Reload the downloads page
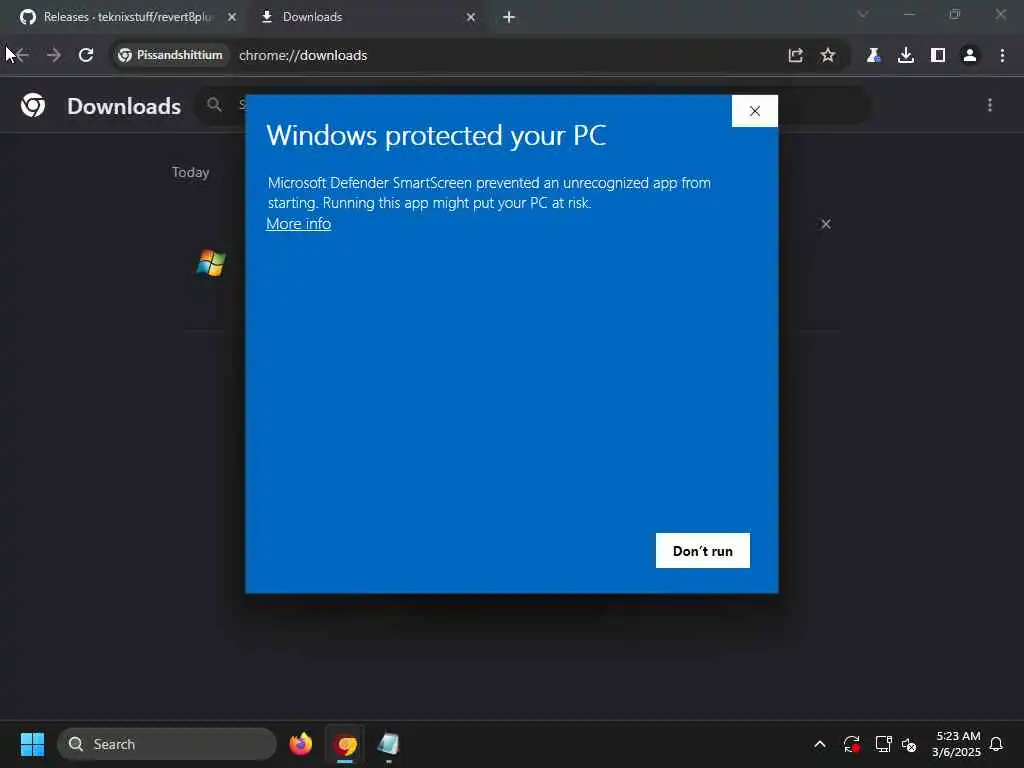1024x768 pixels. point(86,56)
